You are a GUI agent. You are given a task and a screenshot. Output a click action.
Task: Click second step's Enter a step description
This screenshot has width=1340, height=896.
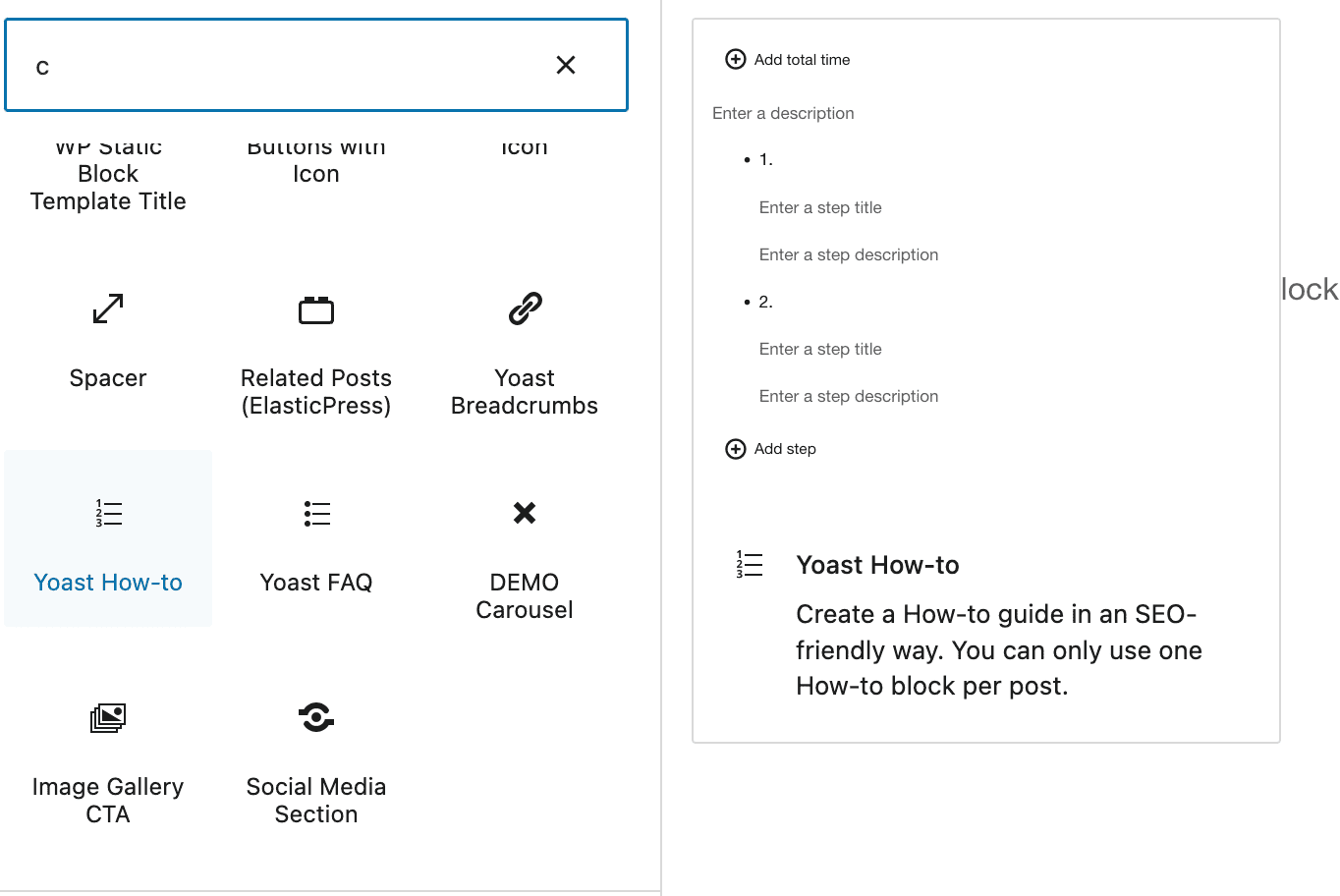[x=849, y=396]
